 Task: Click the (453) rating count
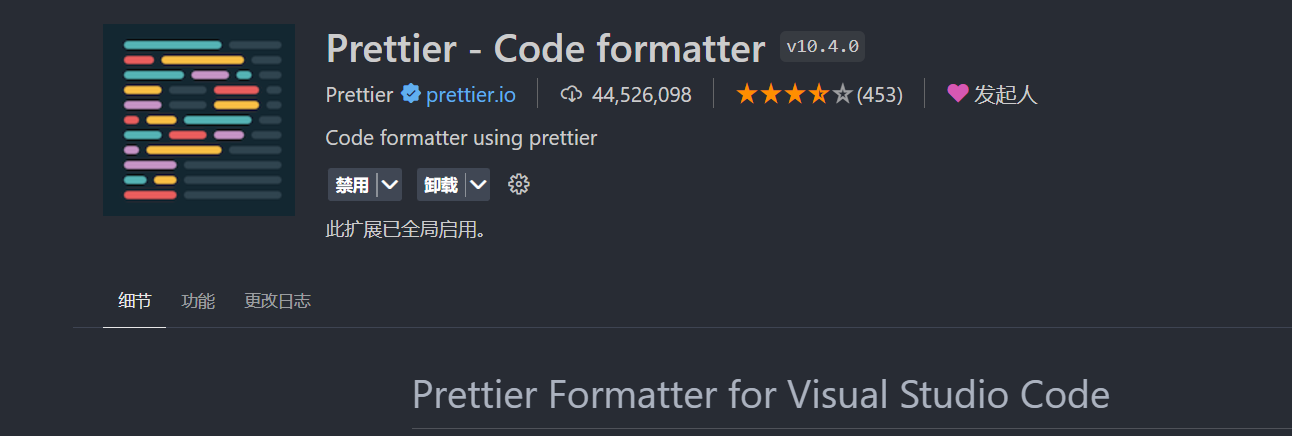point(880,95)
